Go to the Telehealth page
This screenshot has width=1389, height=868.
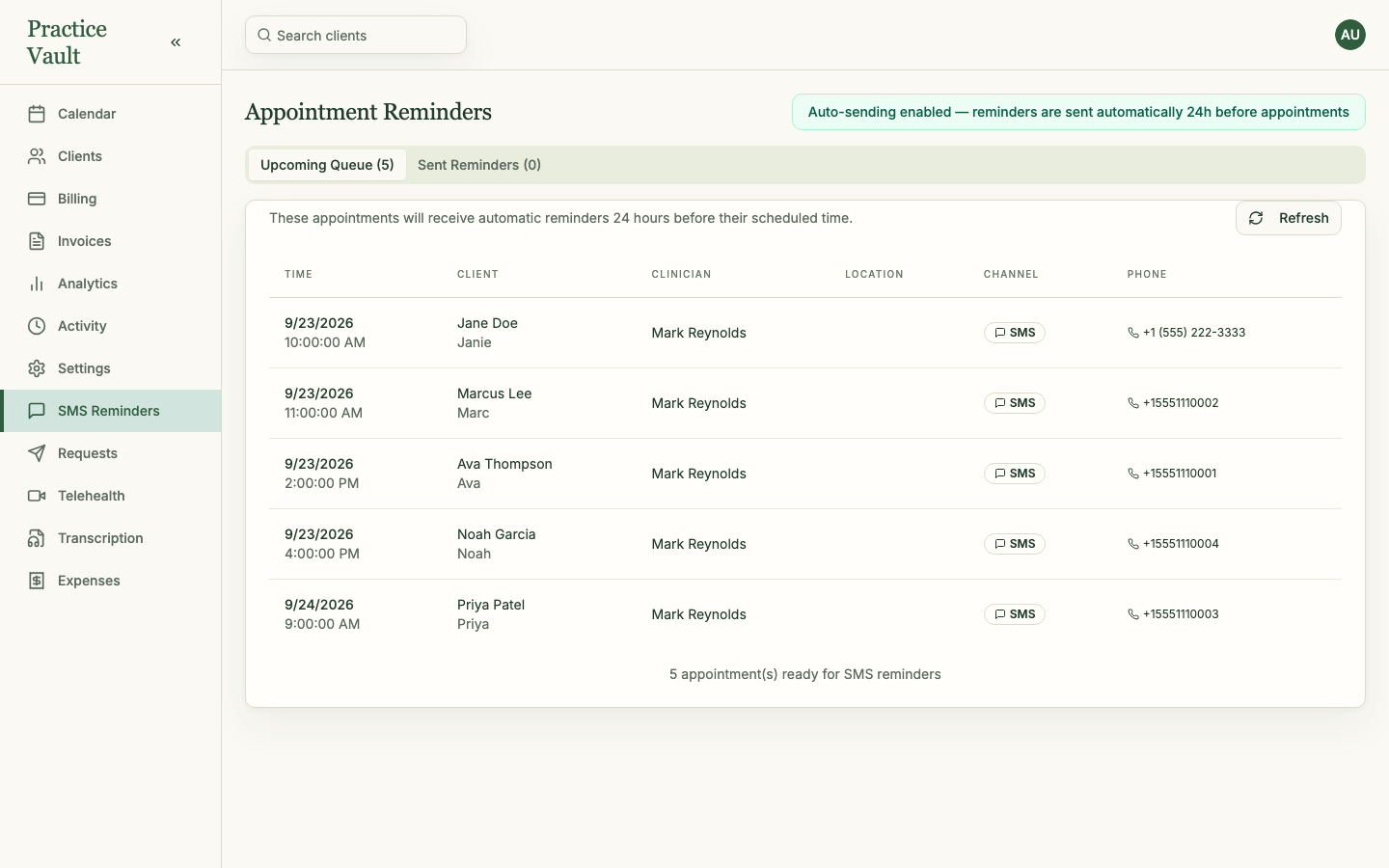pos(111,496)
